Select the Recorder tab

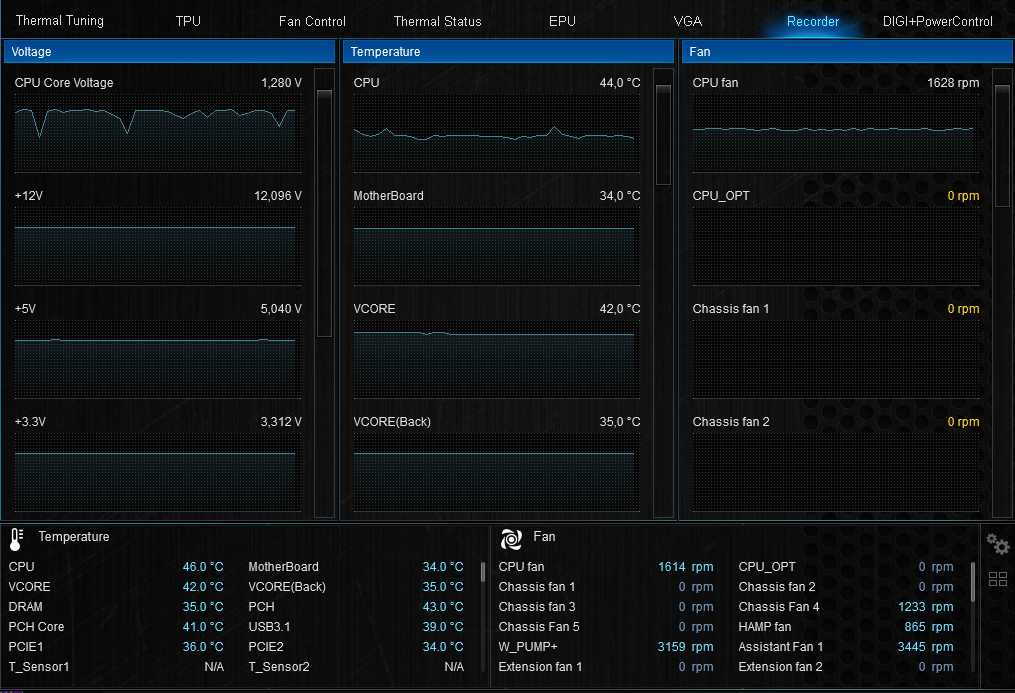tap(812, 21)
